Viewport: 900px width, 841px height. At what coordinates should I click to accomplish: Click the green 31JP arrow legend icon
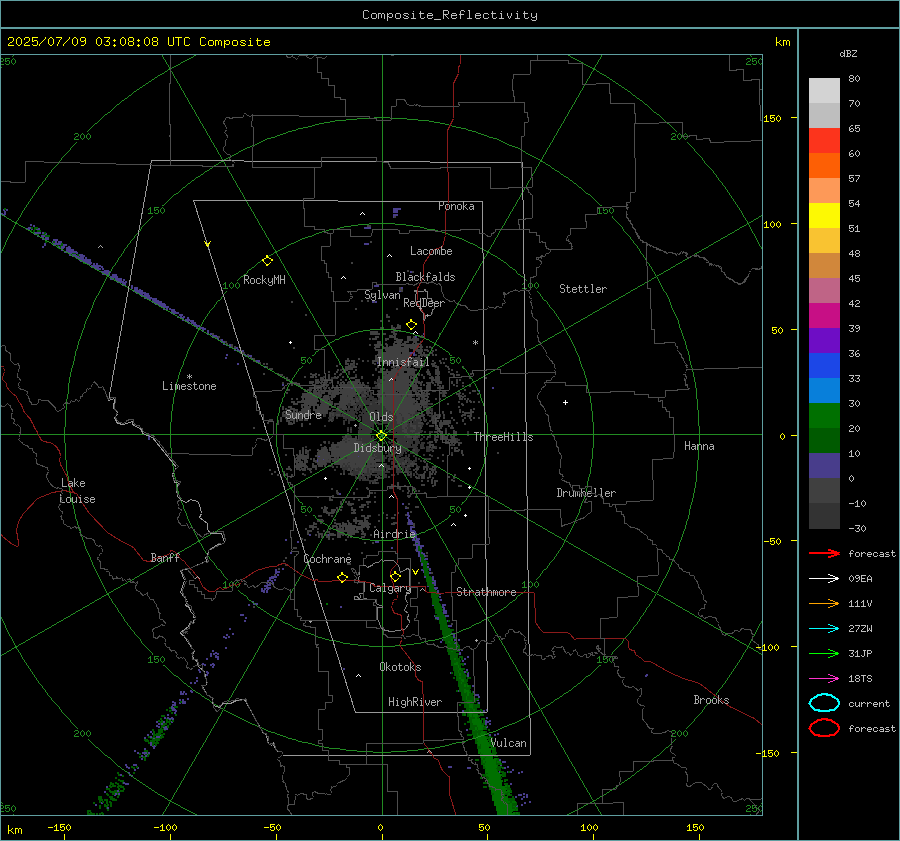click(x=824, y=653)
